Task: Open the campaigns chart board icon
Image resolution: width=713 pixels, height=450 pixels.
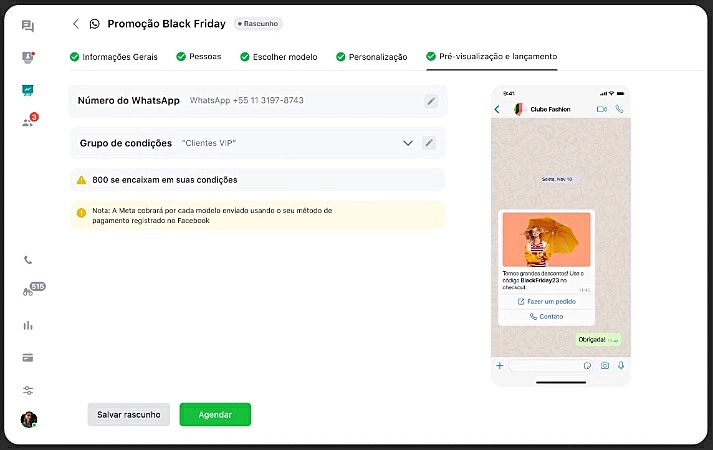Action: tap(28, 90)
